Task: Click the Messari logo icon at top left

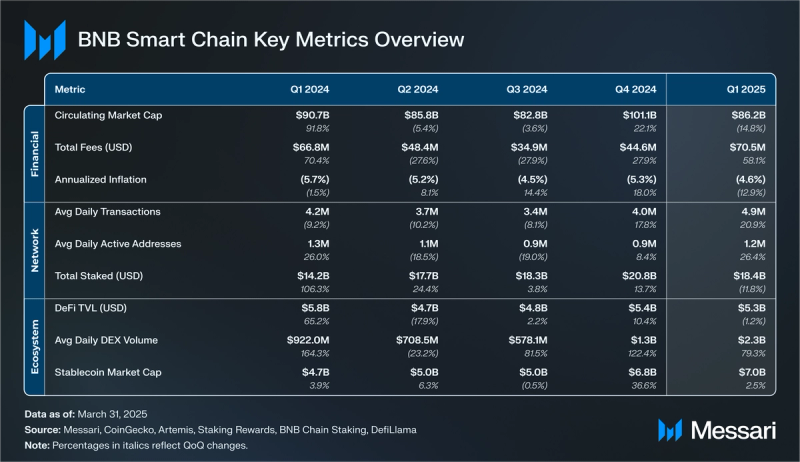Action: (x=45, y=40)
